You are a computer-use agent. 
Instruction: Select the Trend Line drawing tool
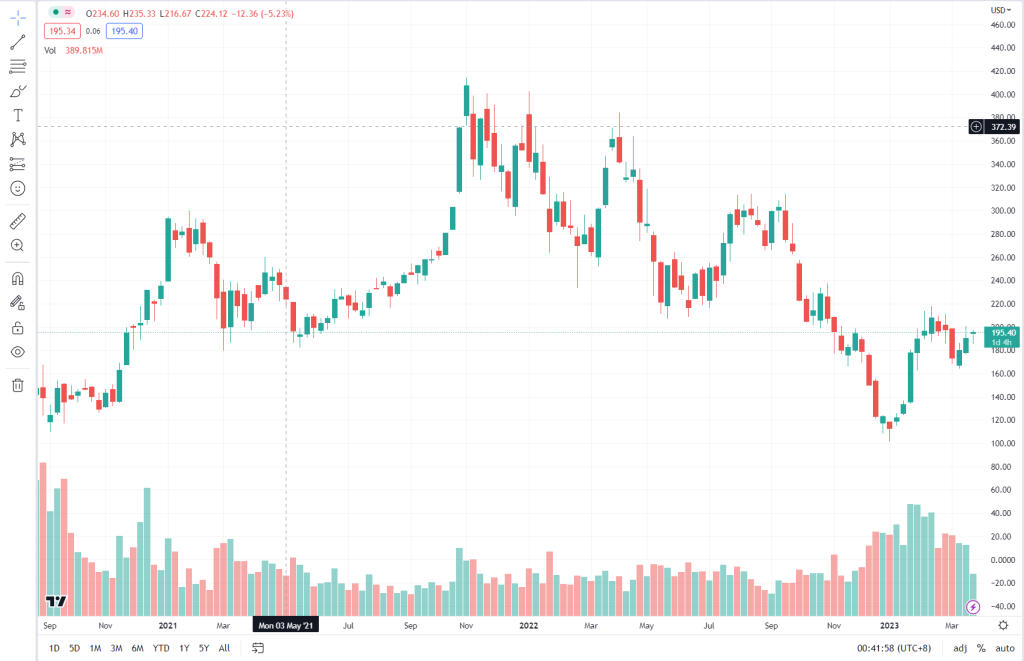(x=16, y=42)
